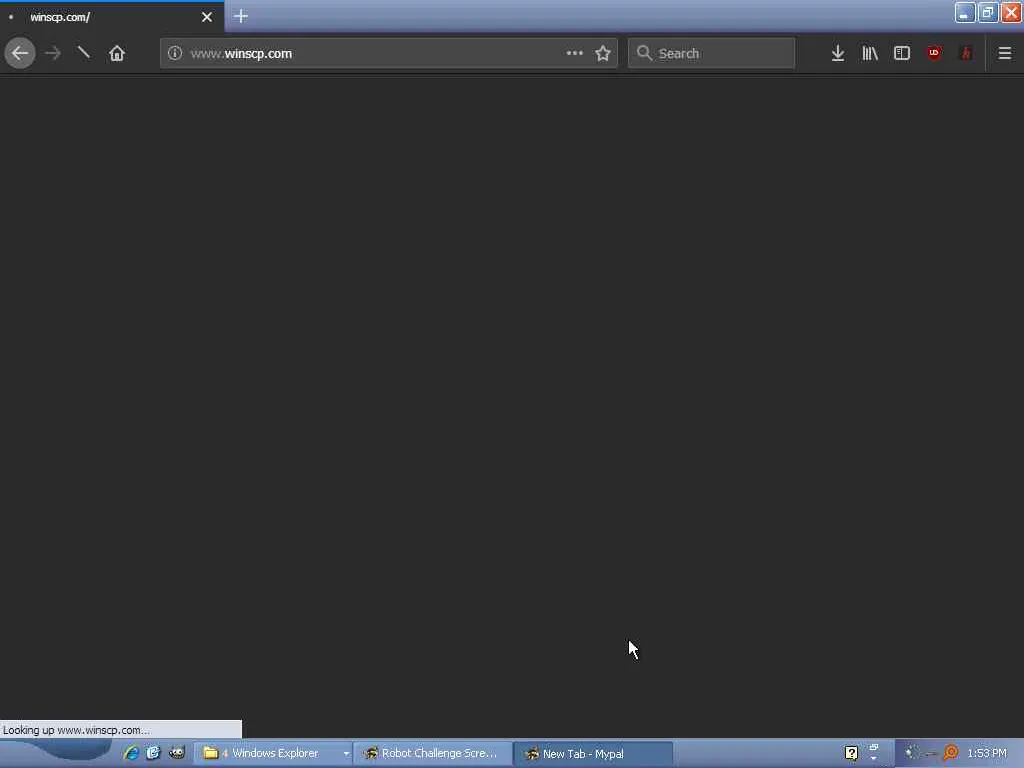
Task: Open the Library bookmarks and history menu
Action: click(x=870, y=53)
